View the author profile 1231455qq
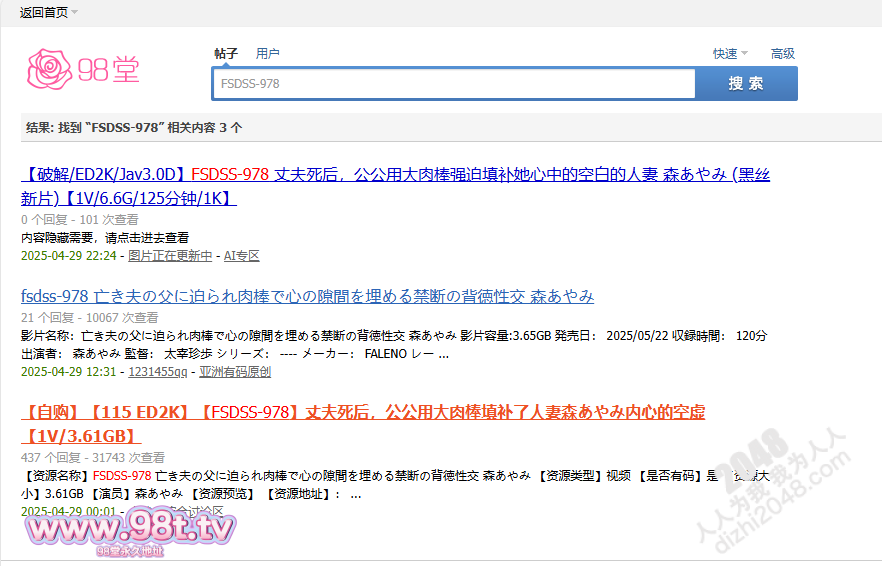 pyautogui.click(x=158, y=372)
